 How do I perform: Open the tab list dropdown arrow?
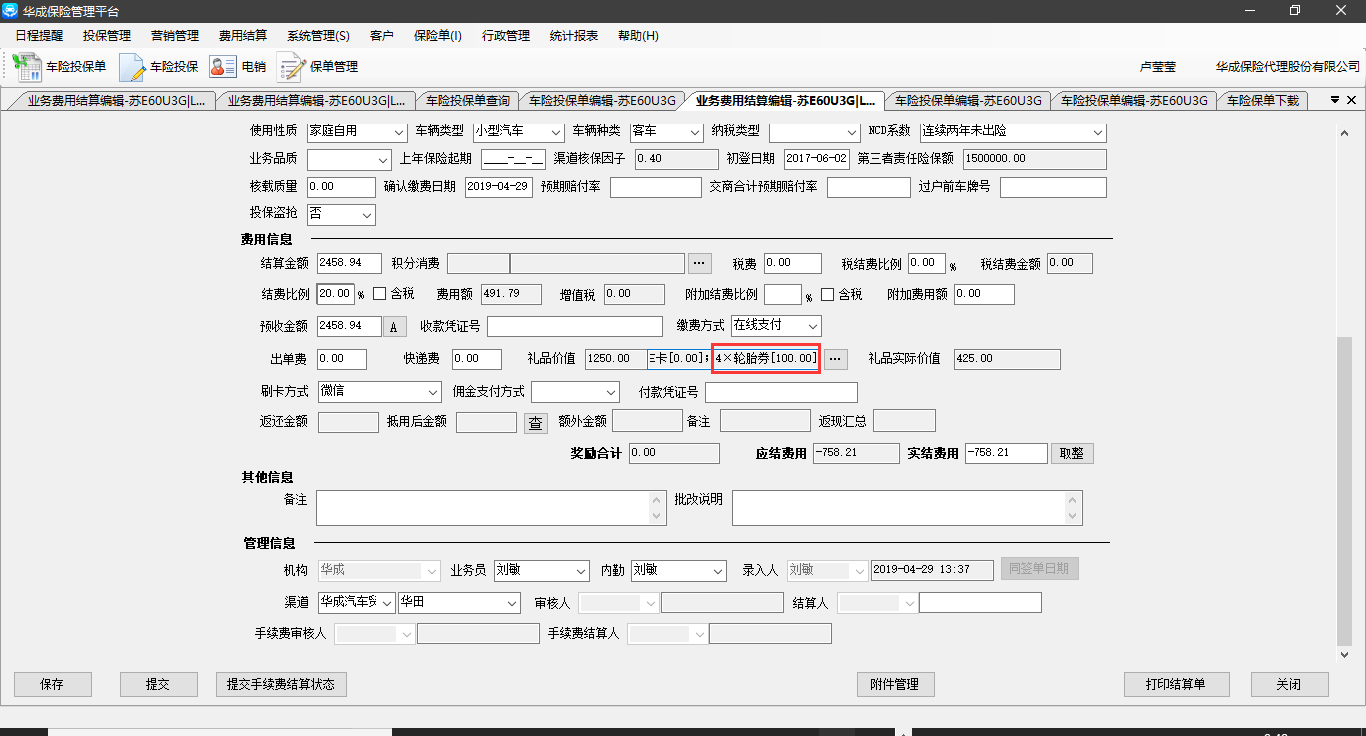pos(1334,100)
